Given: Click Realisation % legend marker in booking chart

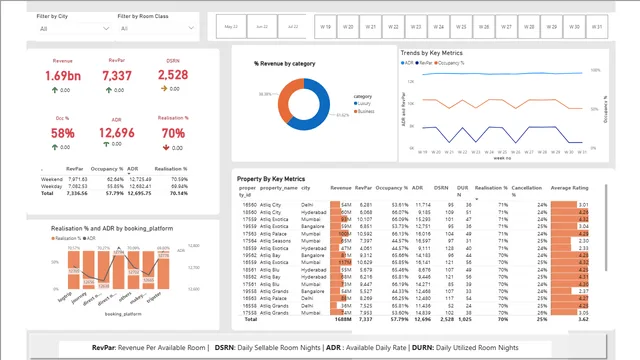Looking at the screenshot, I should click(x=53, y=238).
